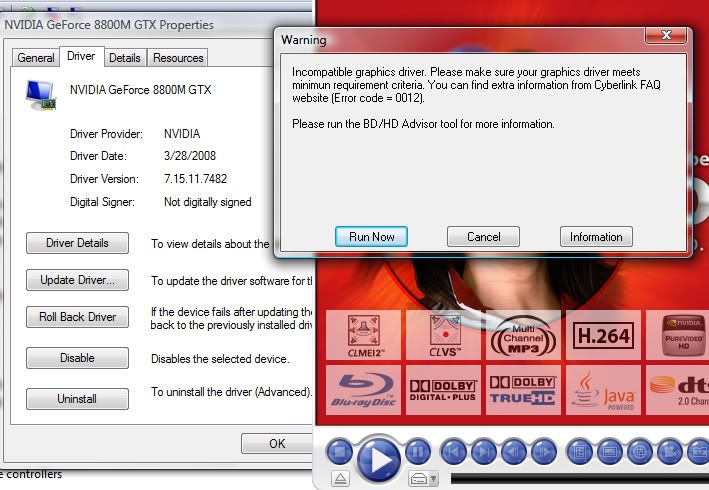
Task: Click the Java Powered logo tile
Action: click(x=604, y=390)
